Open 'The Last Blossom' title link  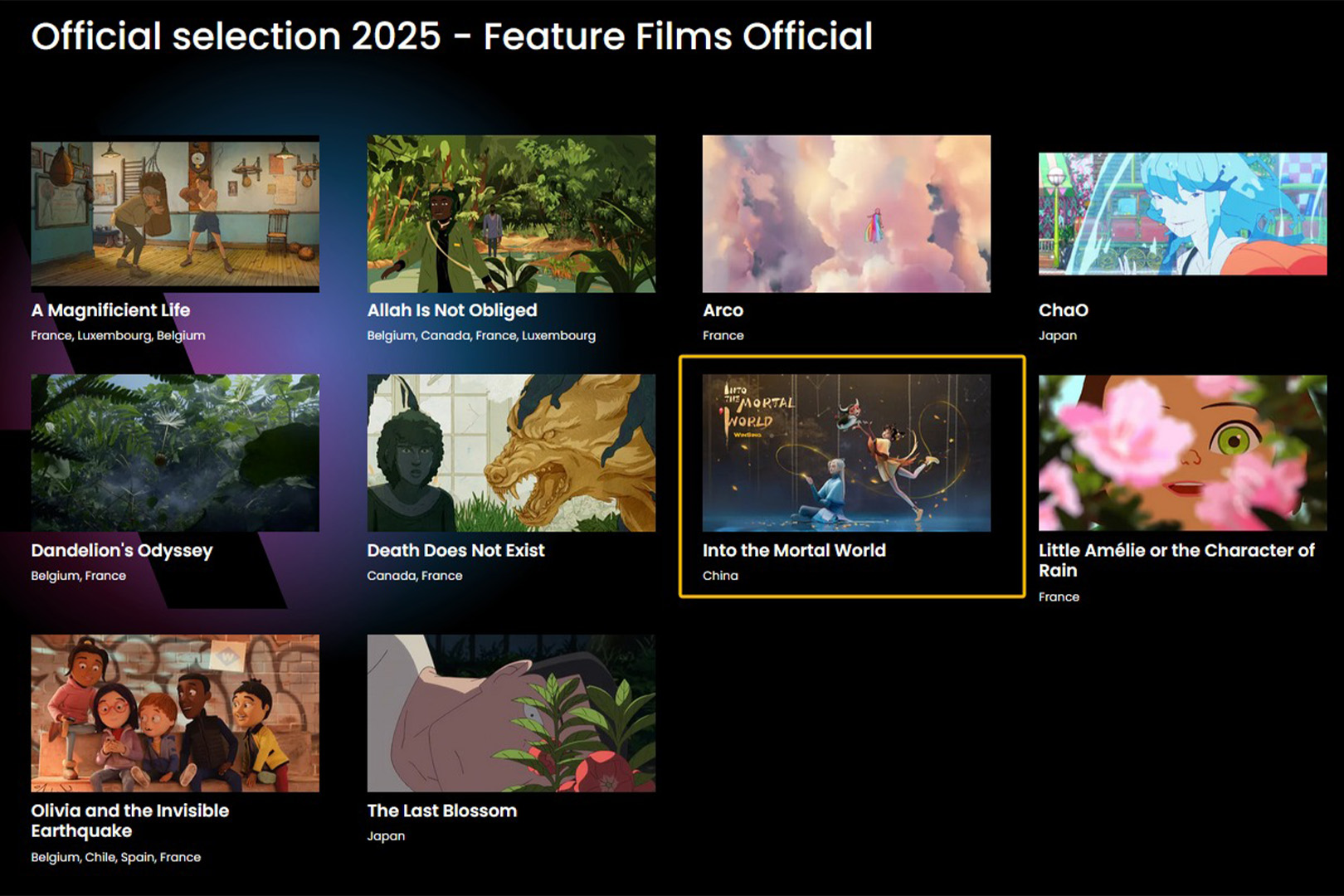coord(441,811)
